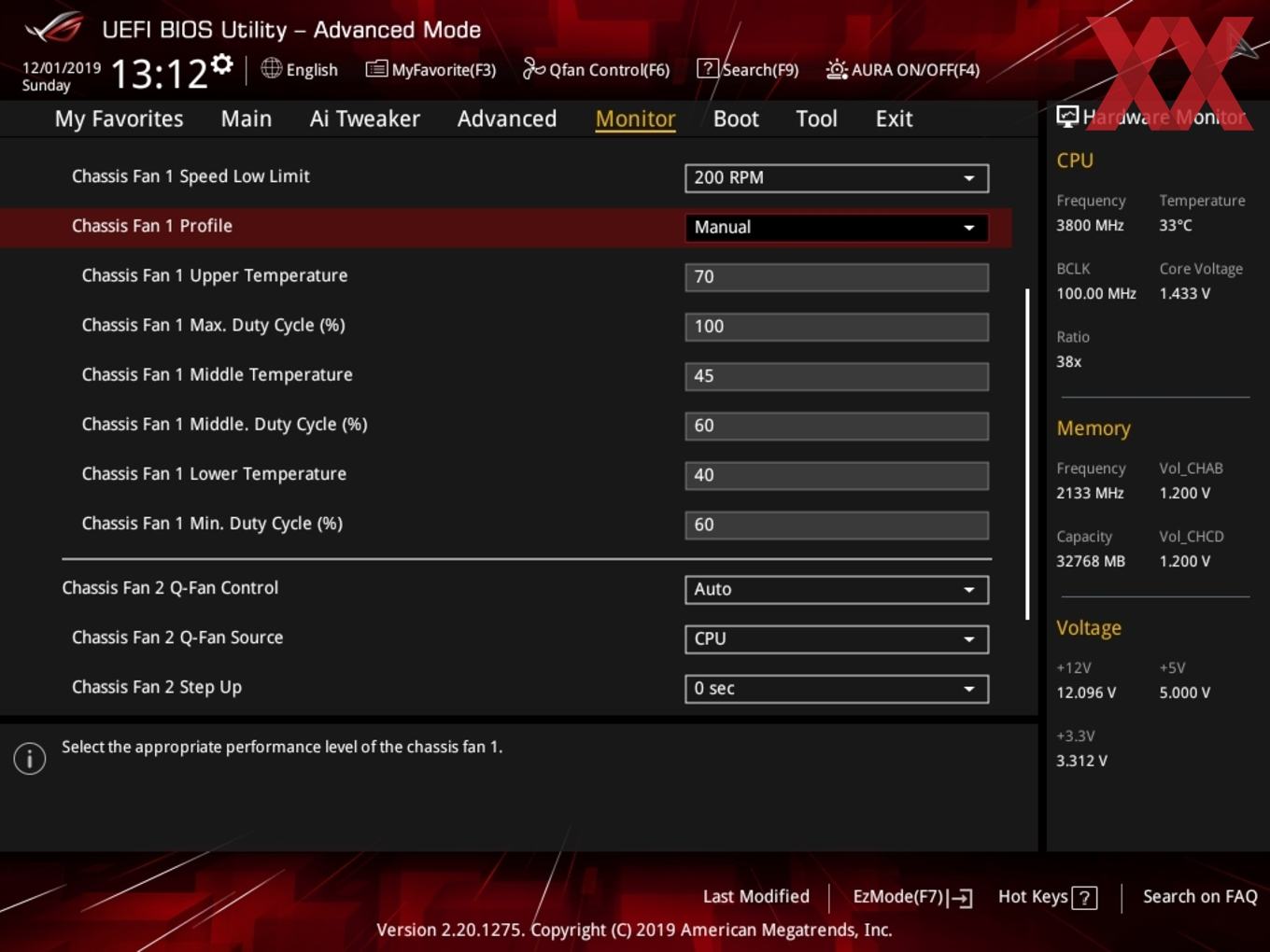Image resolution: width=1270 pixels, height=952 pixels.
Task: Click the Chassis Fan 1 Lower Temperature field
Action: pos(837,474)
